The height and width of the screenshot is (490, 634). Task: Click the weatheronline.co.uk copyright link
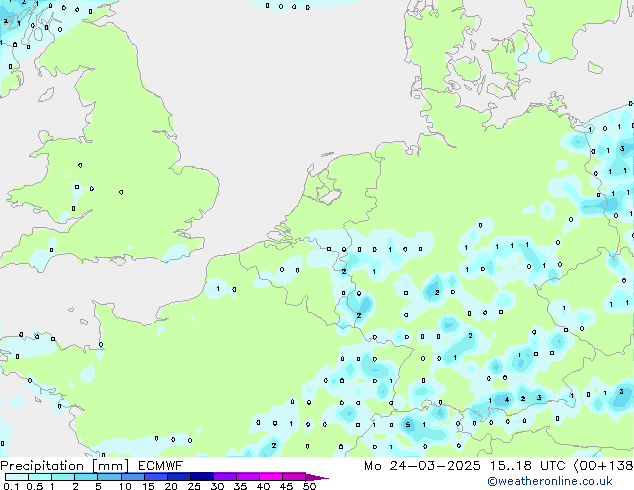click(x=550, y=481)
